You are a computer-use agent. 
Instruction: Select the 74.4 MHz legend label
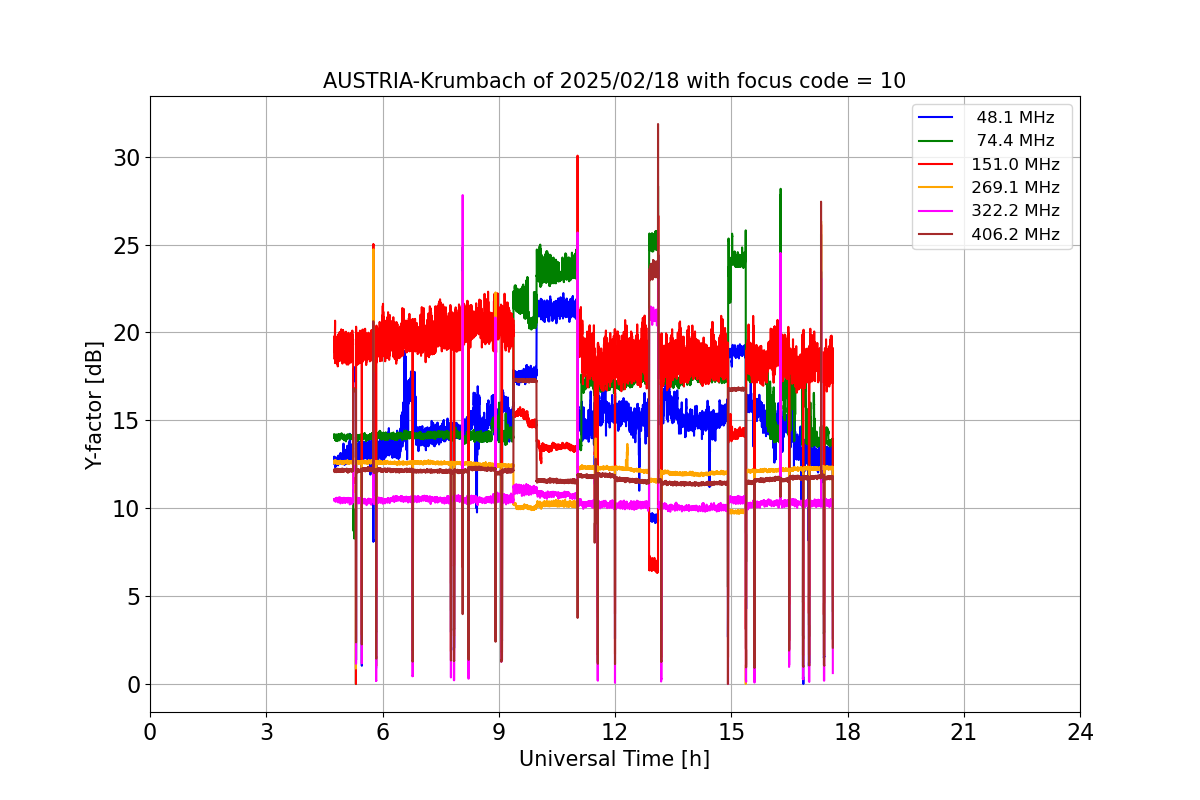[x=1015, y=141]
